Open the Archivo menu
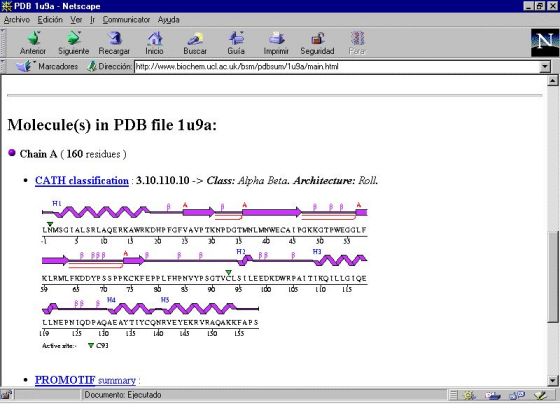Screen dimensions: 560x420 [x=17, y=20]
